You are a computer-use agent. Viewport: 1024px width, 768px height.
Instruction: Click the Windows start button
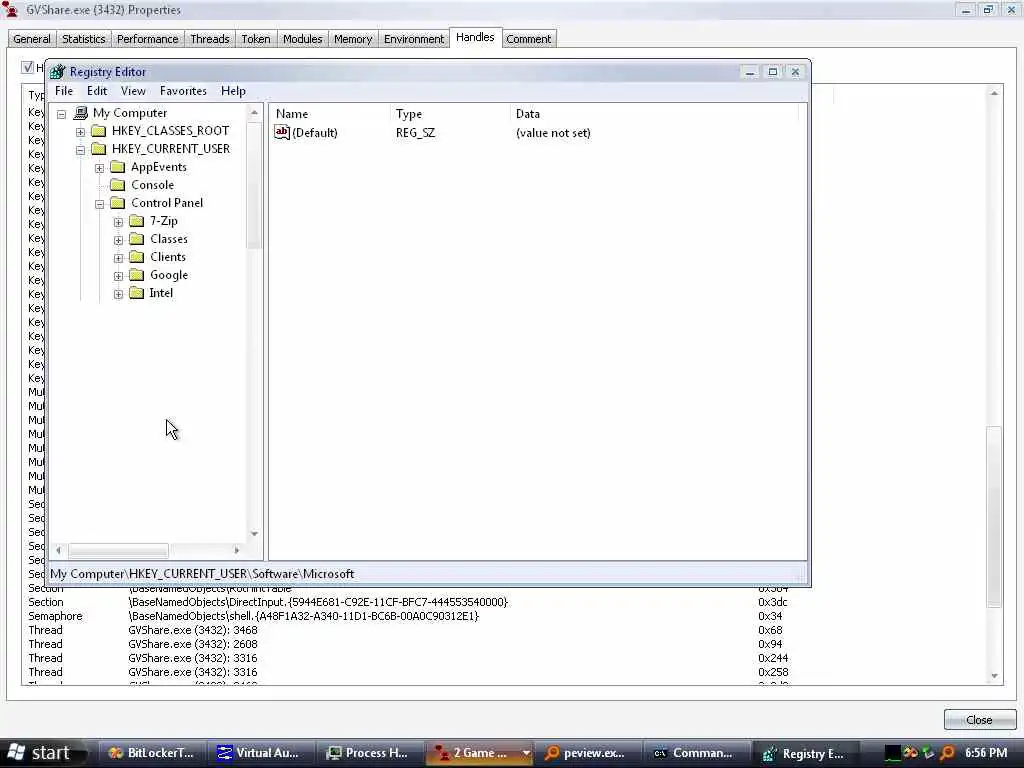(44, 753)
